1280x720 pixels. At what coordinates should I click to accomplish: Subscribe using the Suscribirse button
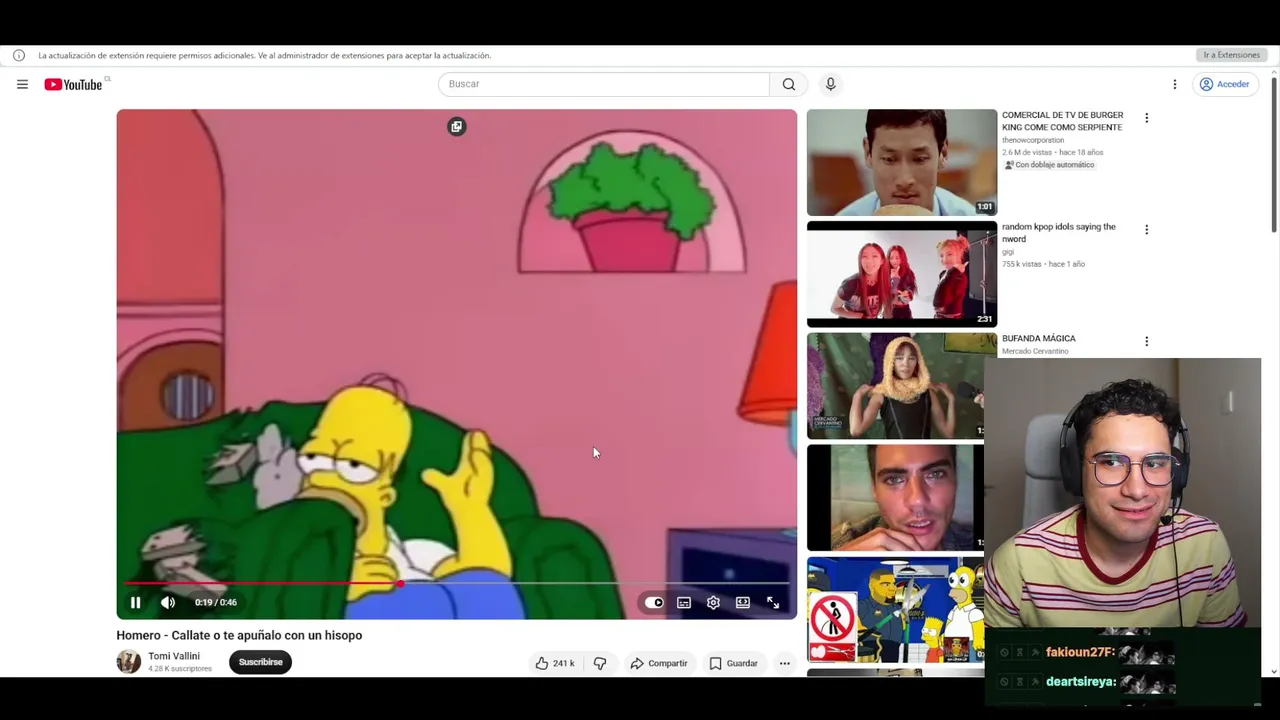point(260,662)
